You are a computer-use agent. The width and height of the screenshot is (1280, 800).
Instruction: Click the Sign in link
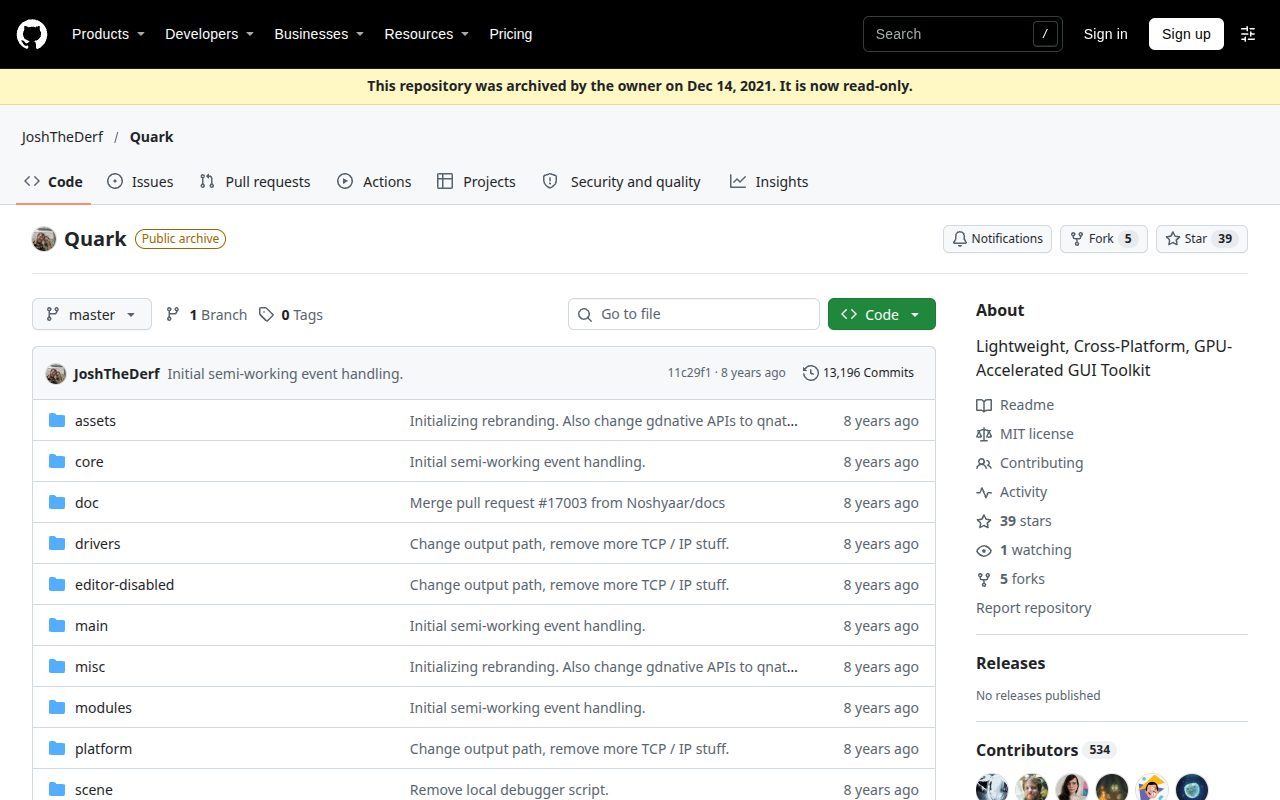(x=1105, y=34)
